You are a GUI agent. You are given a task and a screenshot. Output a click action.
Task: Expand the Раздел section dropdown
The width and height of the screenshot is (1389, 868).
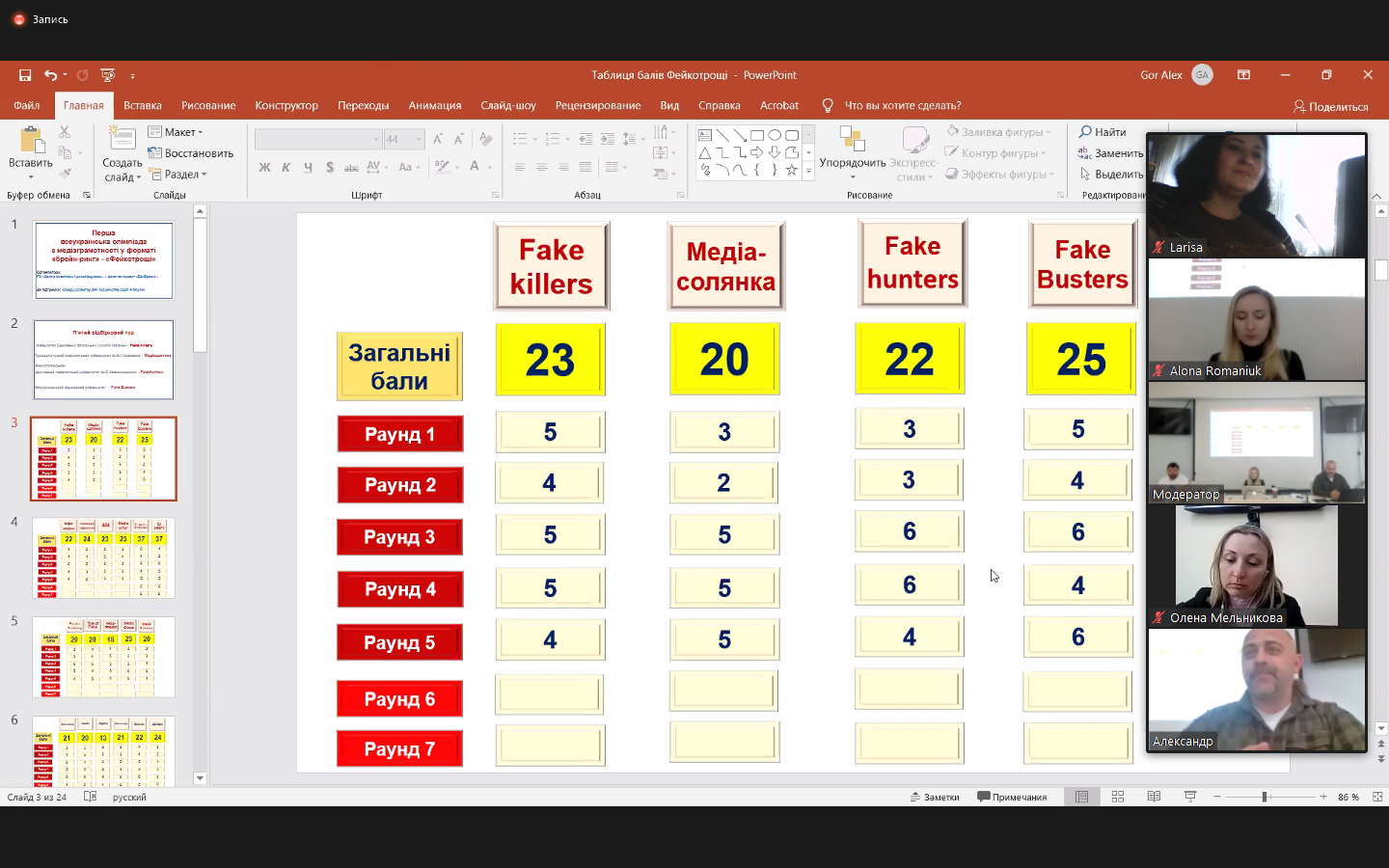(x=179, y=175)
